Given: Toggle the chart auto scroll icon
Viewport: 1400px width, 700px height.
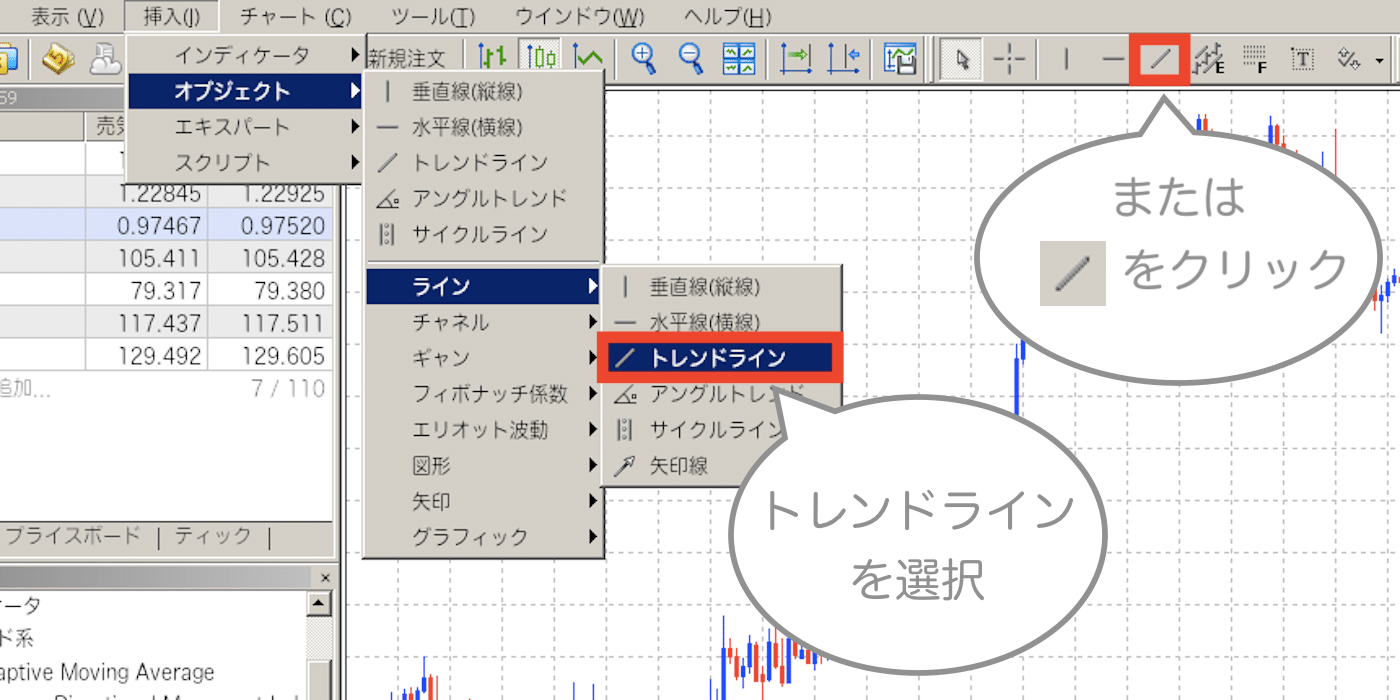Looking at the screenshot, I should (x=796, y=59).
